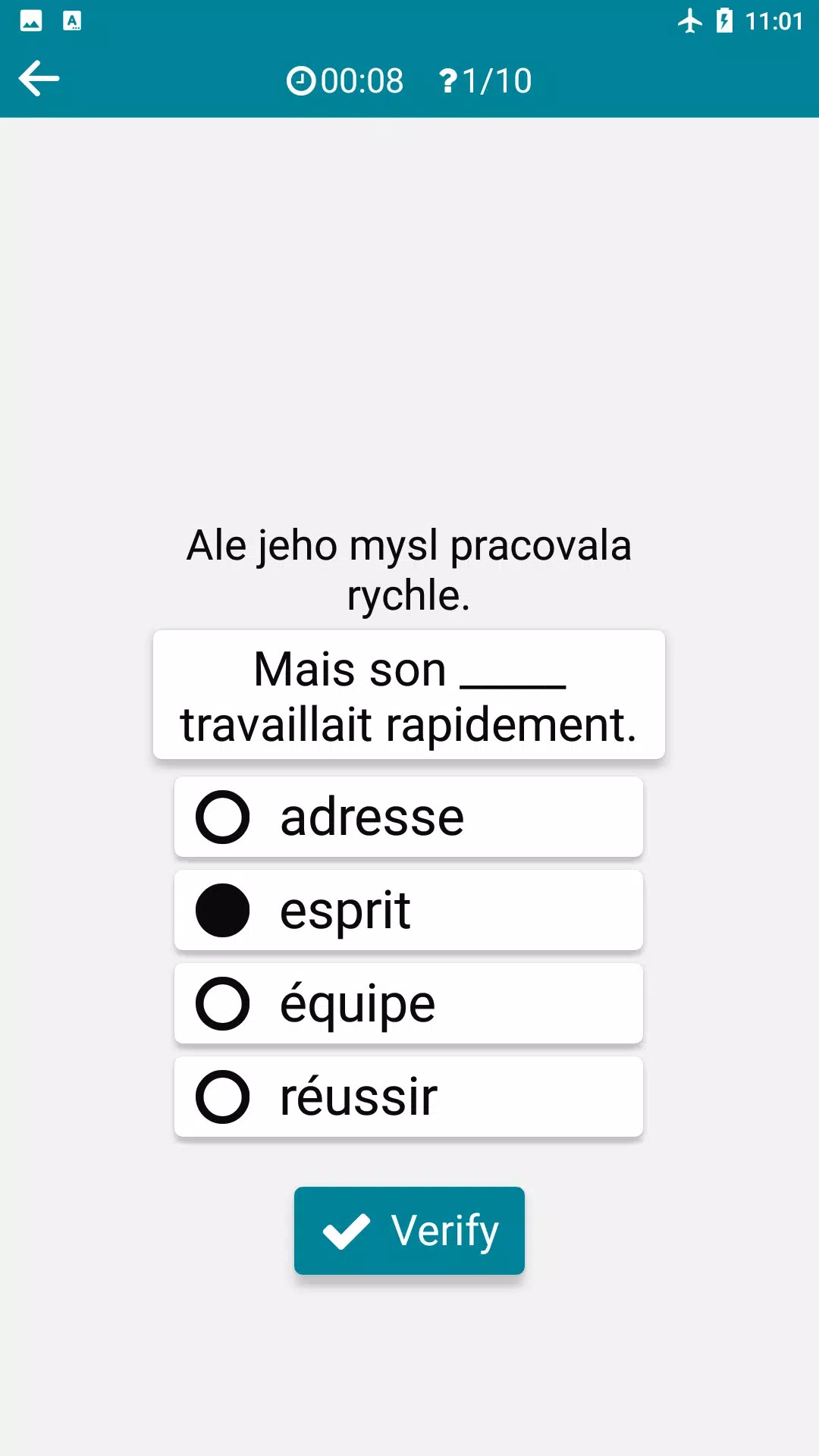Tap the 1/10 question counter
Viewport: 819px width, 1456px height.
497,81
